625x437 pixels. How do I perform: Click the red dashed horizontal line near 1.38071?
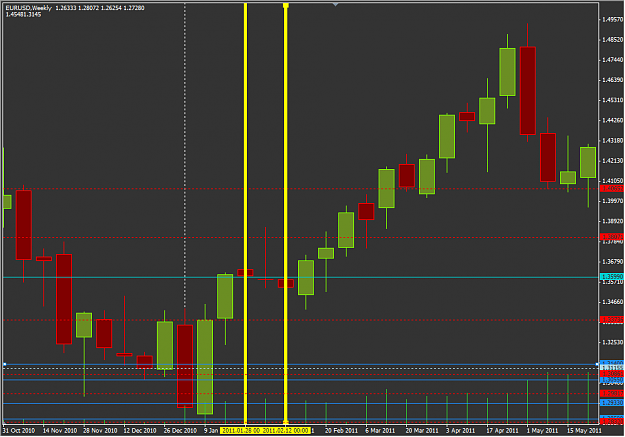point(301,237)
